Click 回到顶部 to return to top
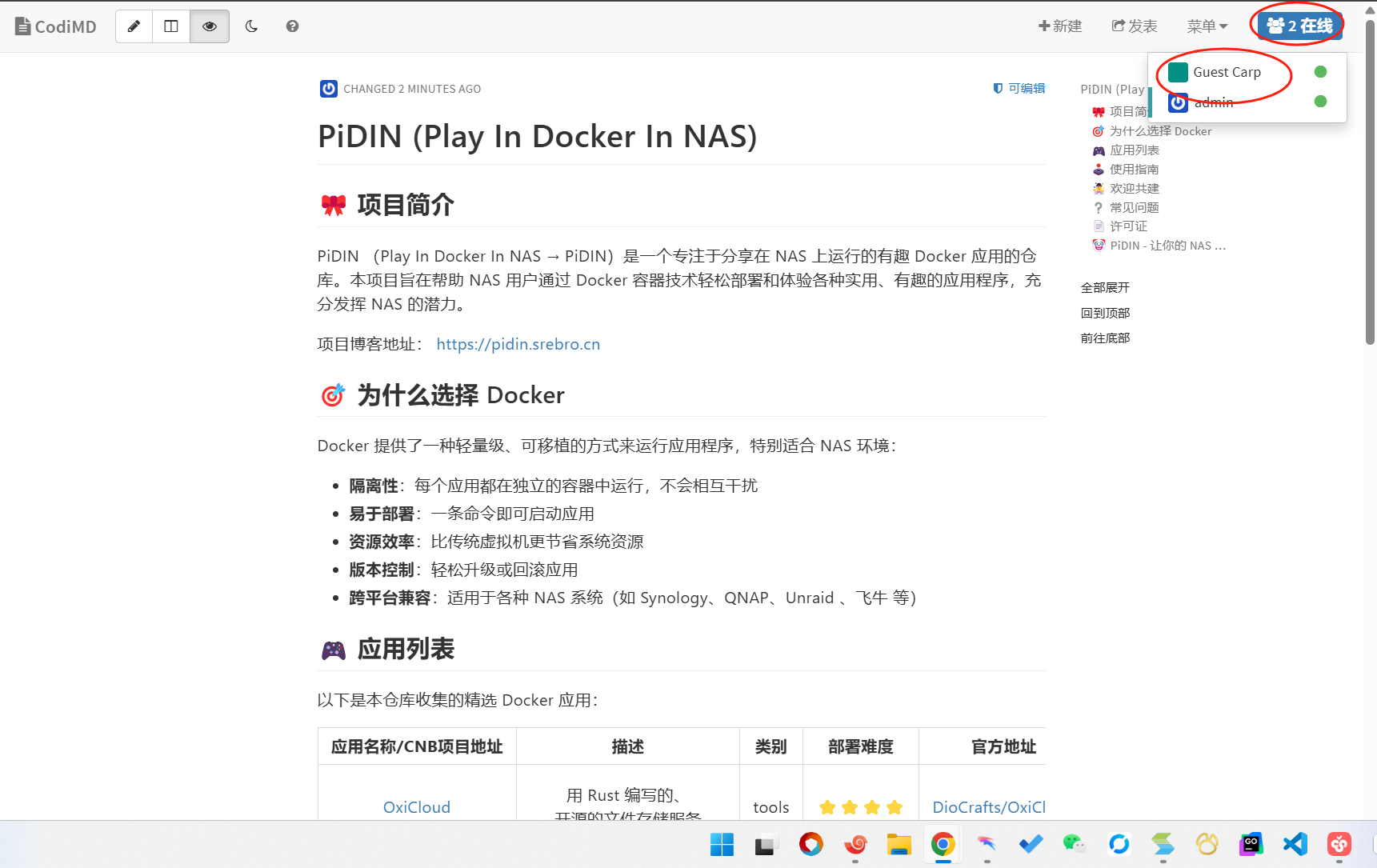The height and width of the screenshot is (868, 1377). pyautogui.click(x=1105, y=313)
